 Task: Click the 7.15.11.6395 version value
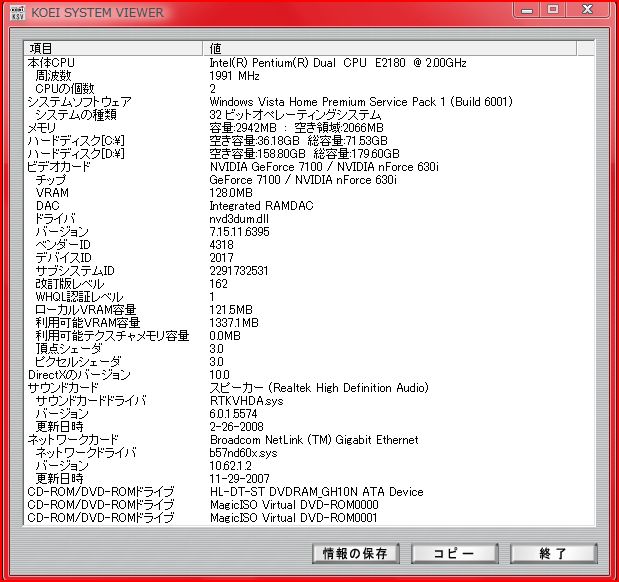pos(239,232)
